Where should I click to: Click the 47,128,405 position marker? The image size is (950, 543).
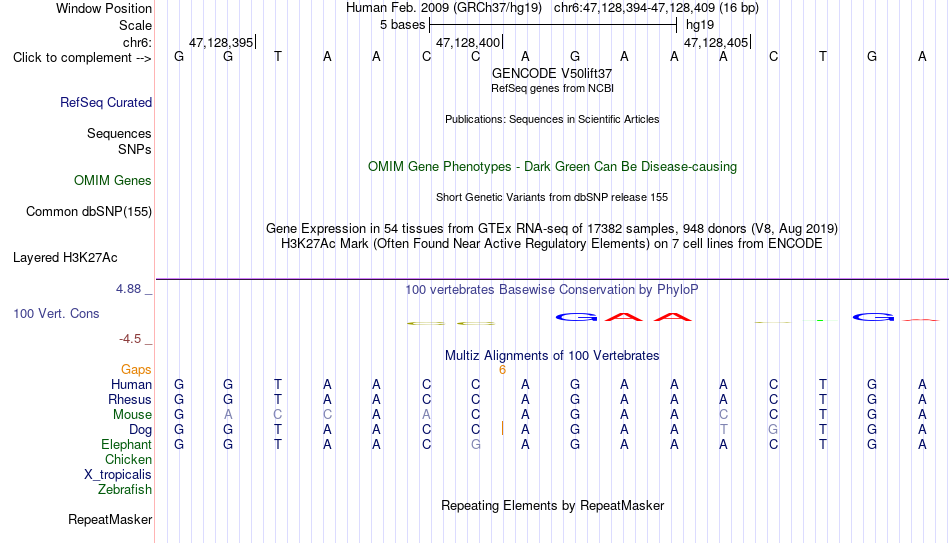[716, 42]
